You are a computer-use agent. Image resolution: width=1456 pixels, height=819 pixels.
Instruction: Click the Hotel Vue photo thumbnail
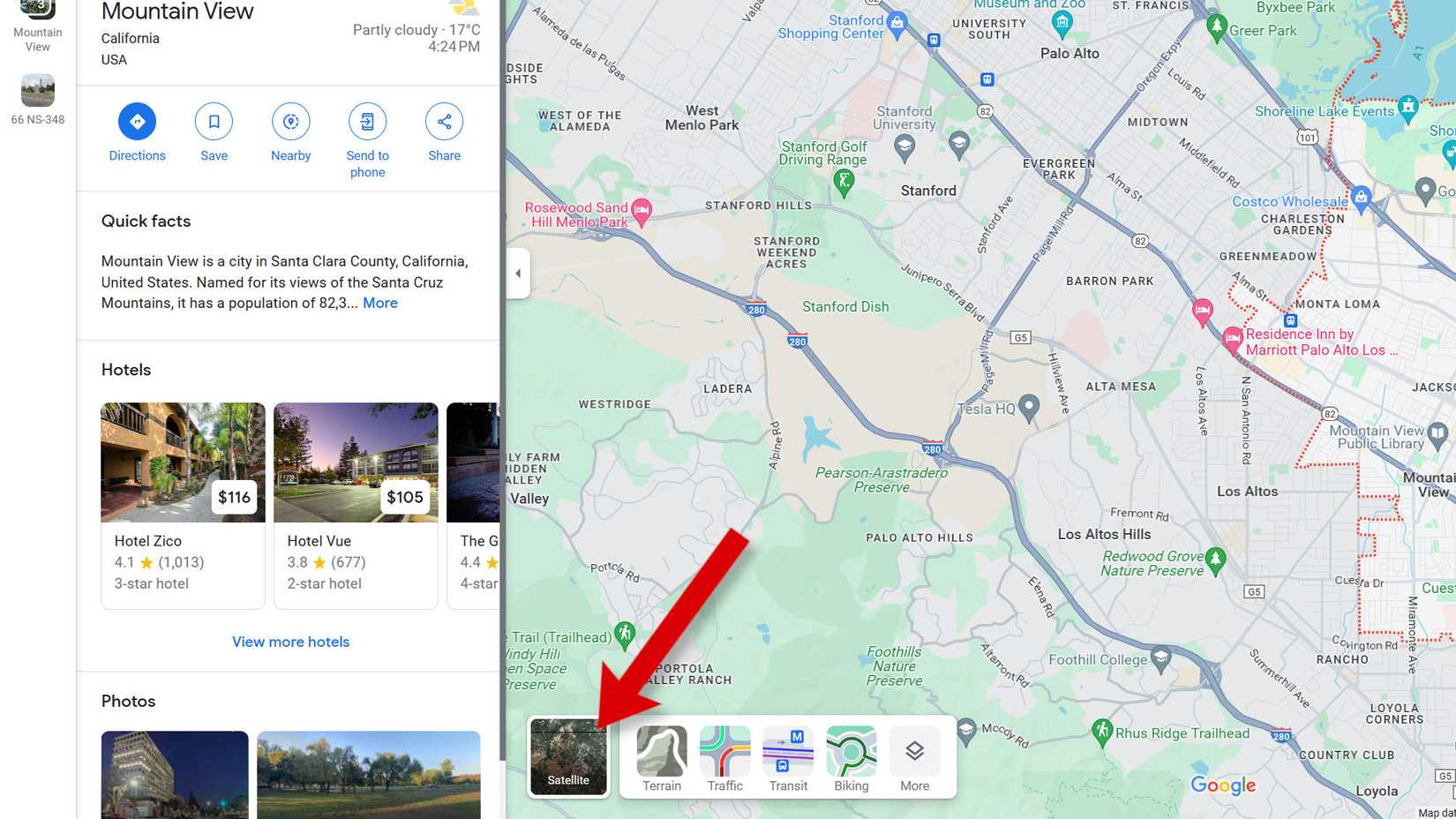tap(356, 462)
